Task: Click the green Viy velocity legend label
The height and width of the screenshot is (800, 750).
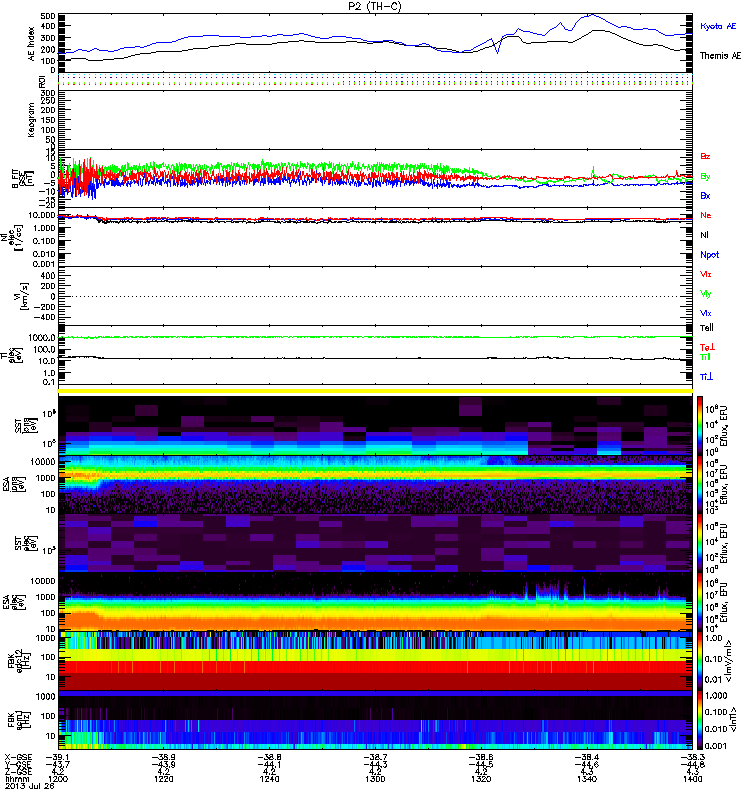Action: 706,294
